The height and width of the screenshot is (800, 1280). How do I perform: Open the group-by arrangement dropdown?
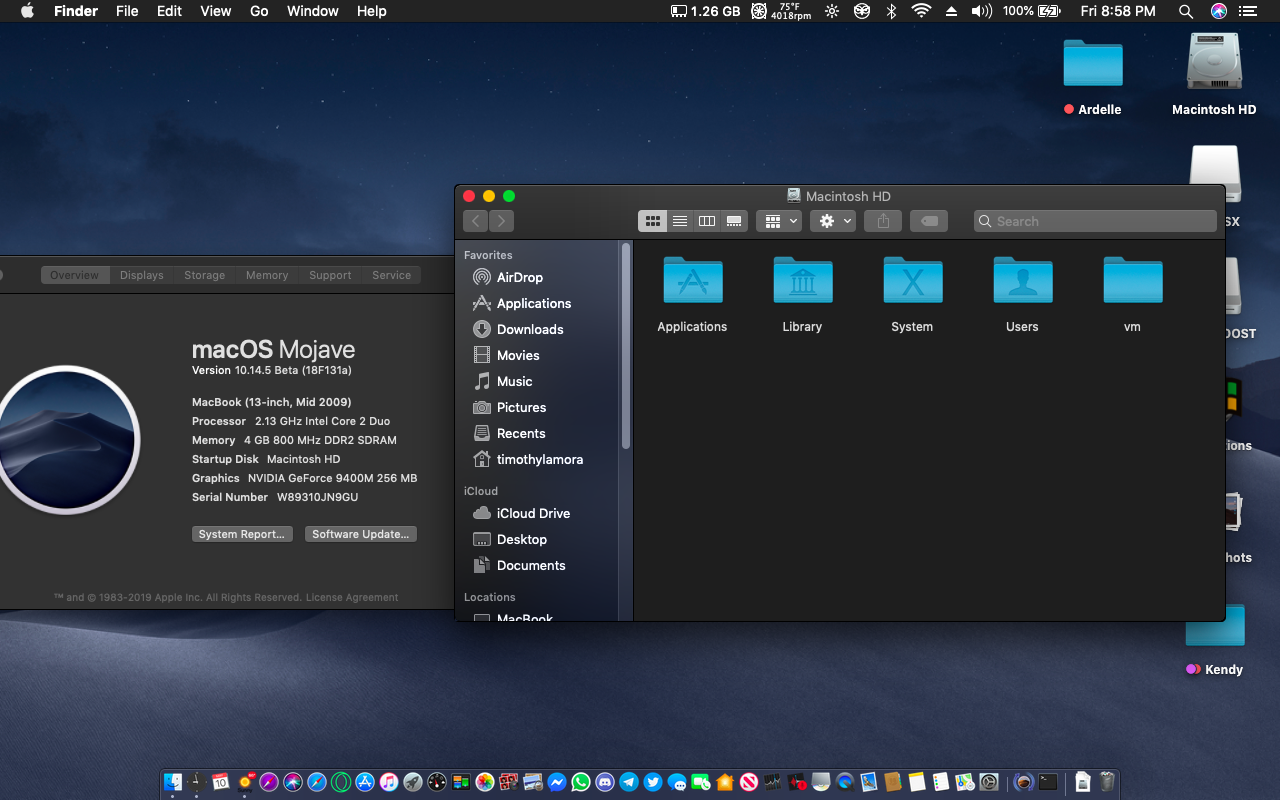780,221
